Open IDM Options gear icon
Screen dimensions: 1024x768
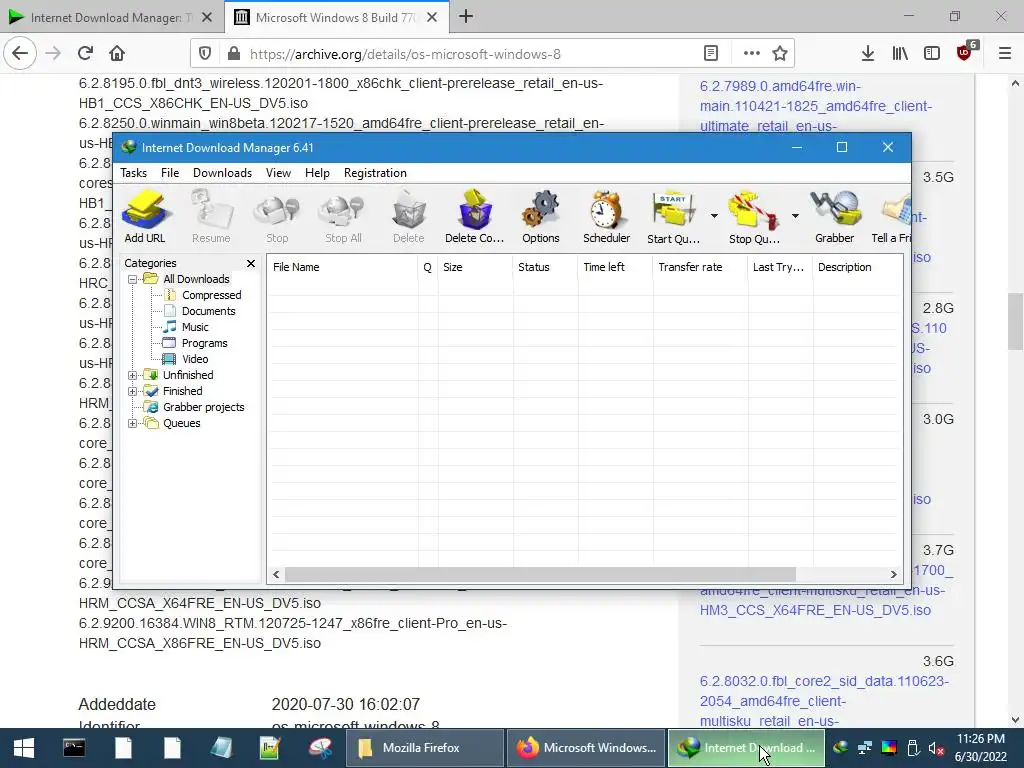coord(541,217)
